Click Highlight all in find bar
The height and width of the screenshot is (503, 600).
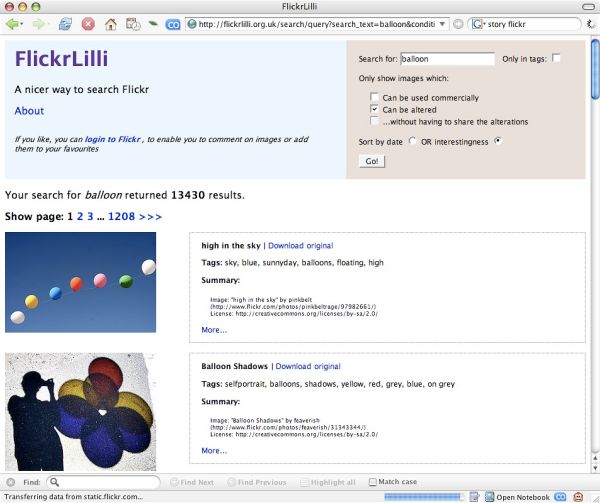coord(328,482)
